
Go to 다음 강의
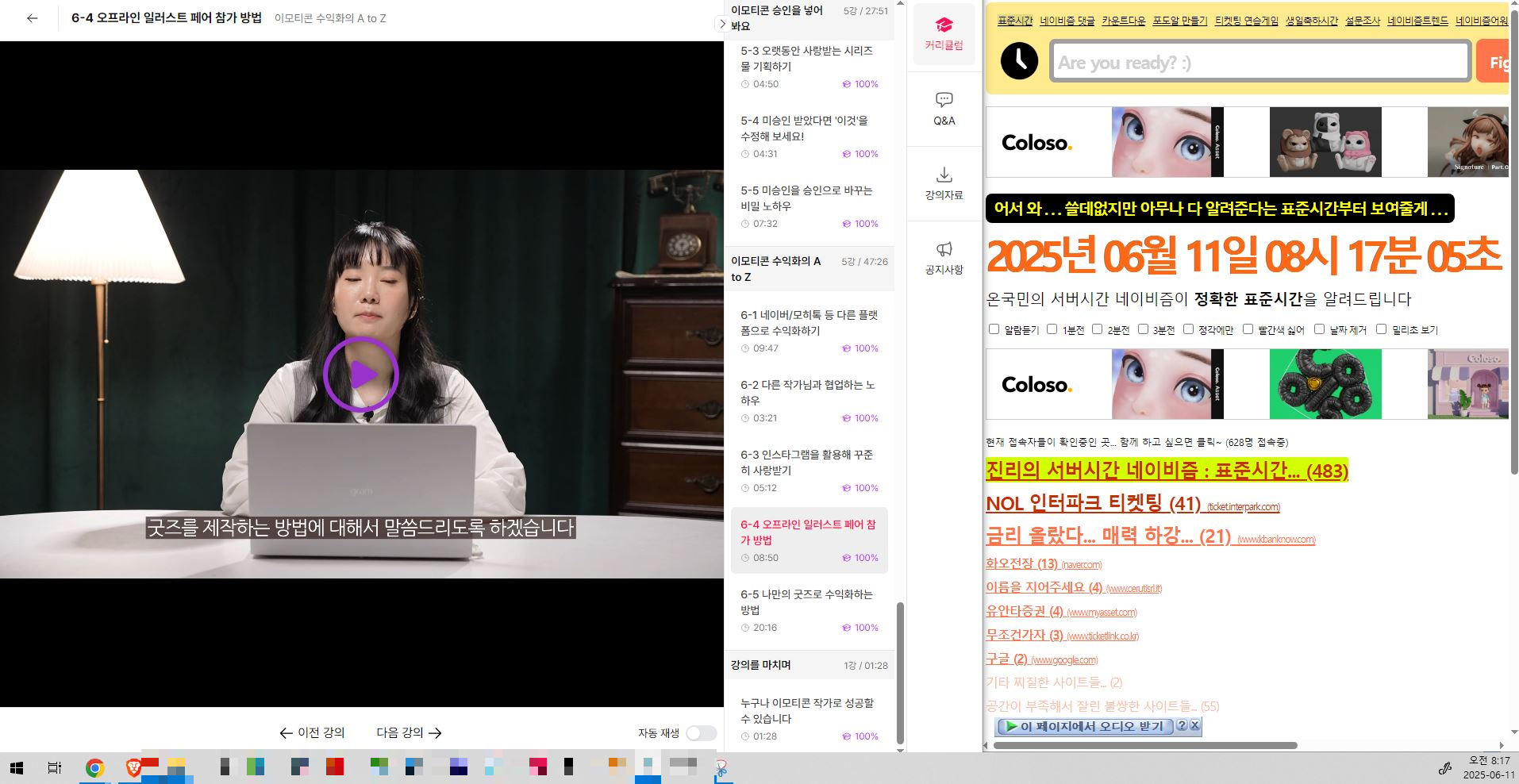point(409,732)
